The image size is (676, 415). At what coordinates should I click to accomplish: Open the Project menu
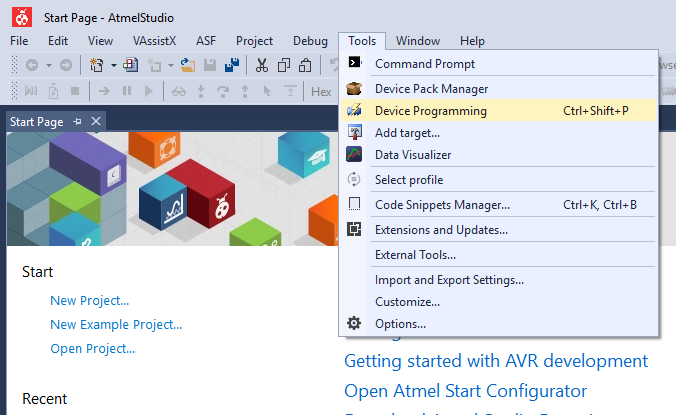[254, 41]
